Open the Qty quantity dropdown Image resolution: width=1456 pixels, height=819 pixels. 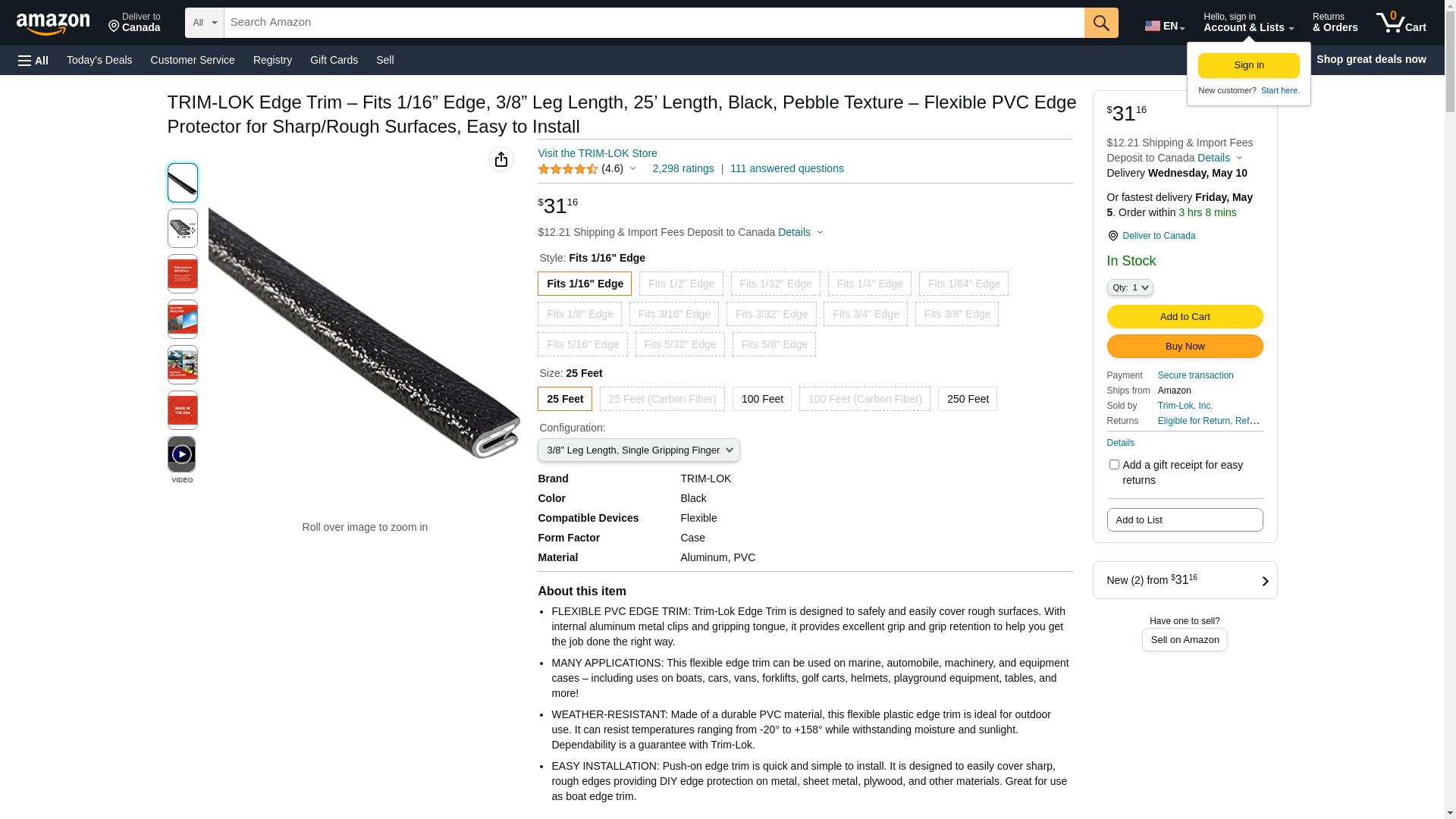pyautogui.click(x=1129, y=287)
